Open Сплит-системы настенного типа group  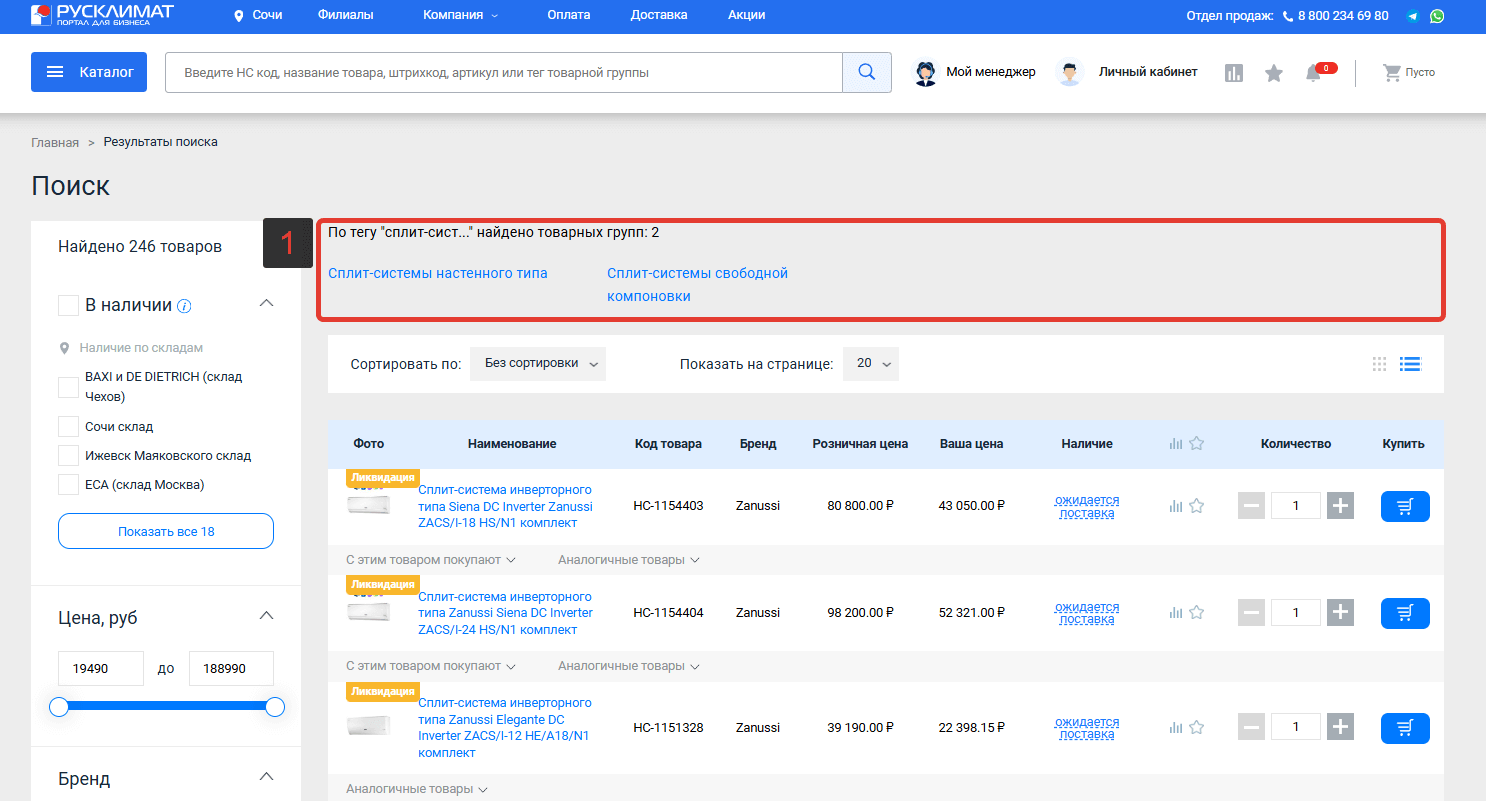coord(438,273)
